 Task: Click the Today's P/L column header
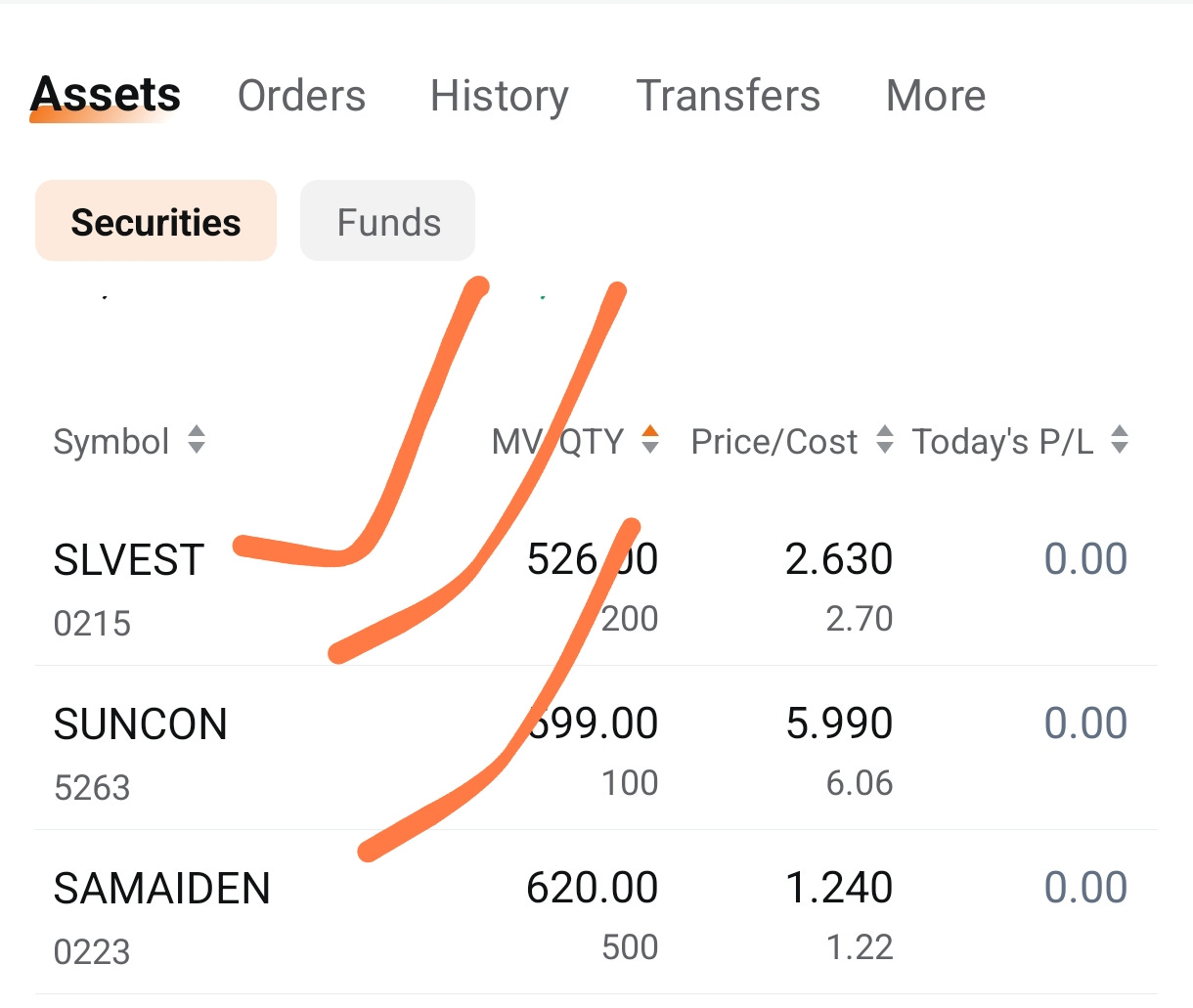(1003, 441)
